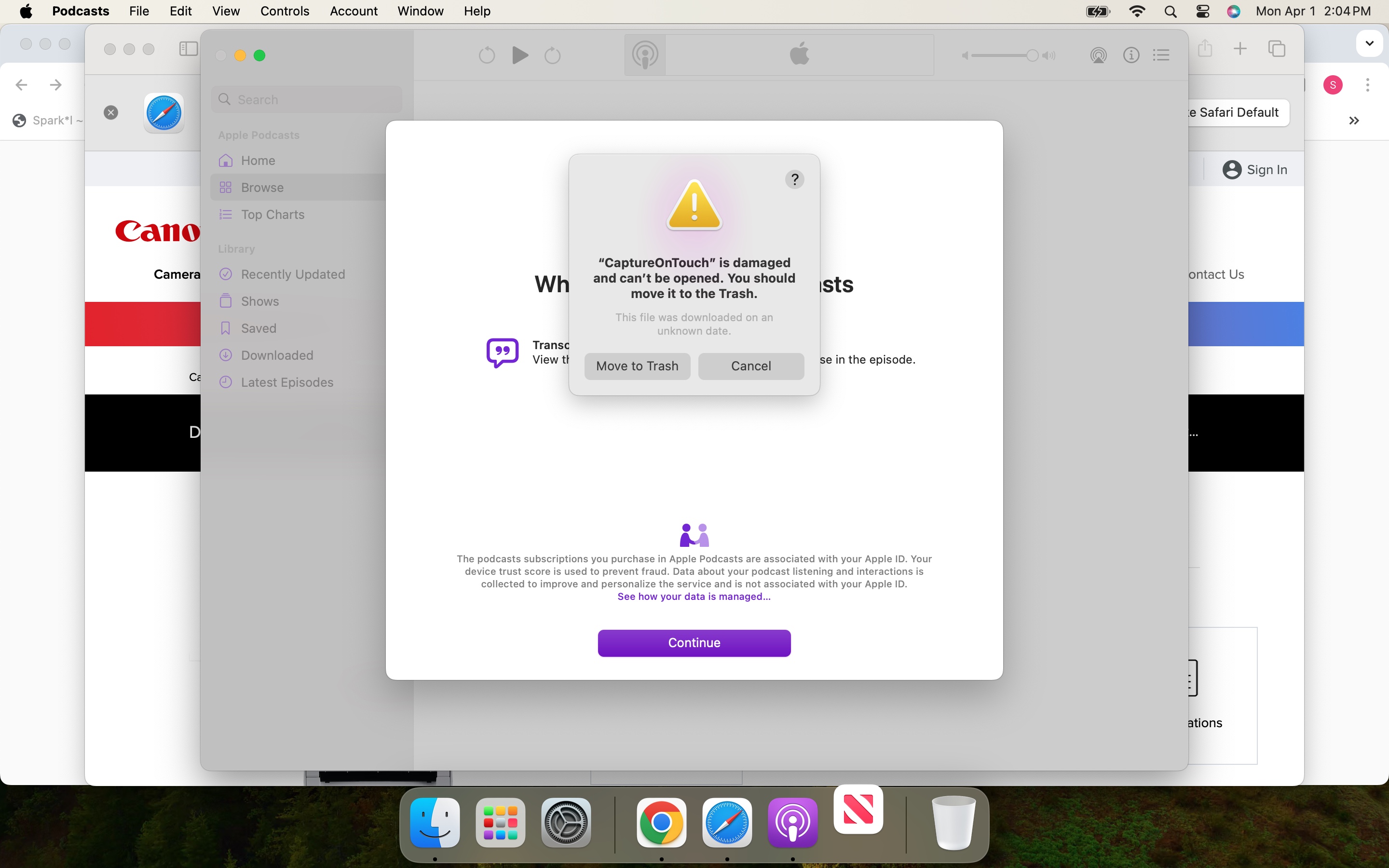
Task: Open Control Center in the menu bar
Action: (1202, 11)
